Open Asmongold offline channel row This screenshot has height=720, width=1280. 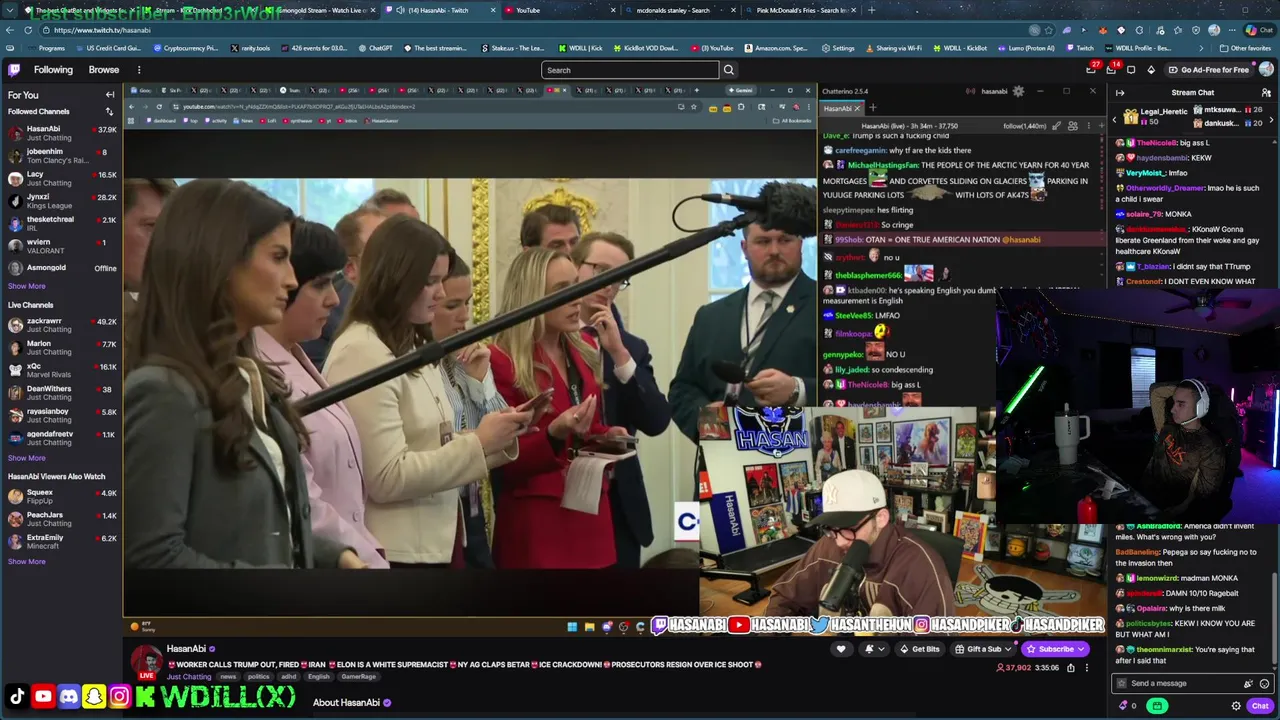[x=62, y=268]
